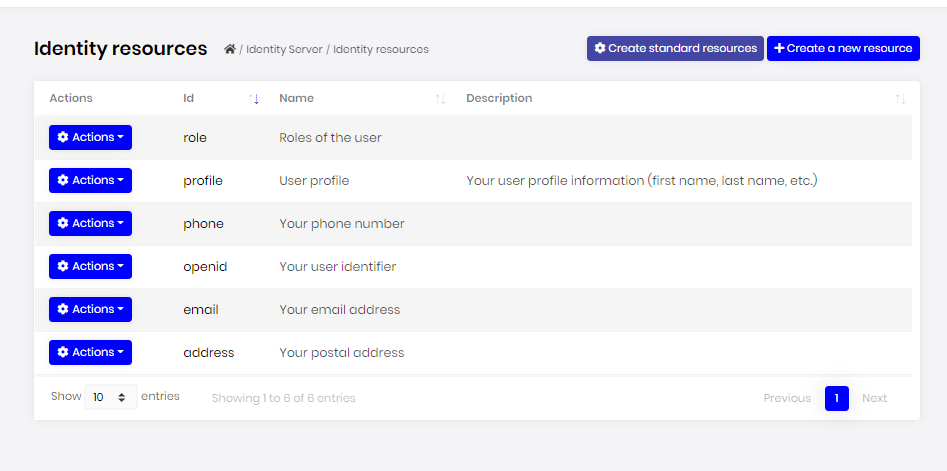
Task: Open Actions dropdown for openid row
Action: [x=90, y=266]
